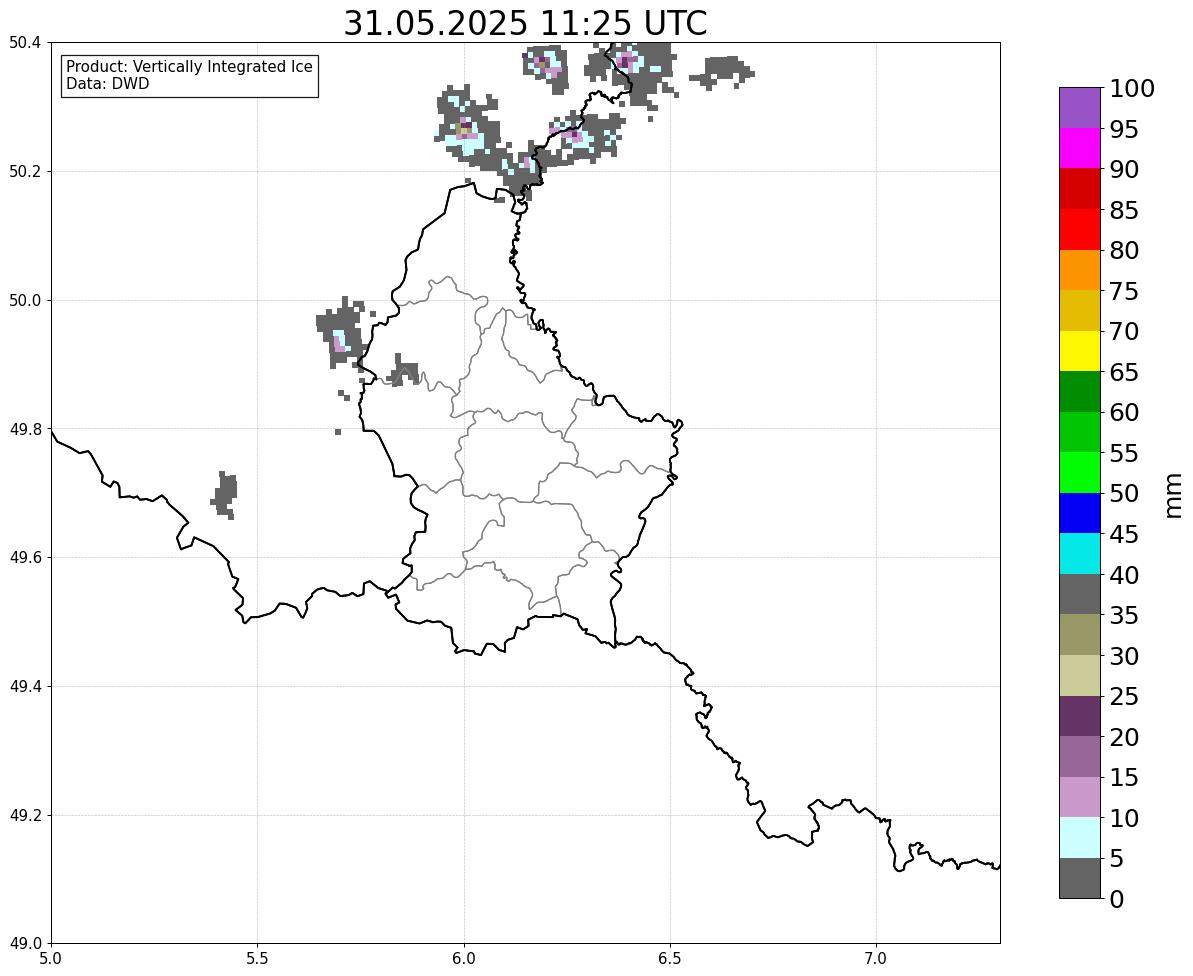The image size is (1193, 976).
Task: Pick the gray 35–40 mm colorbar segment
Action: (1080, 595)
